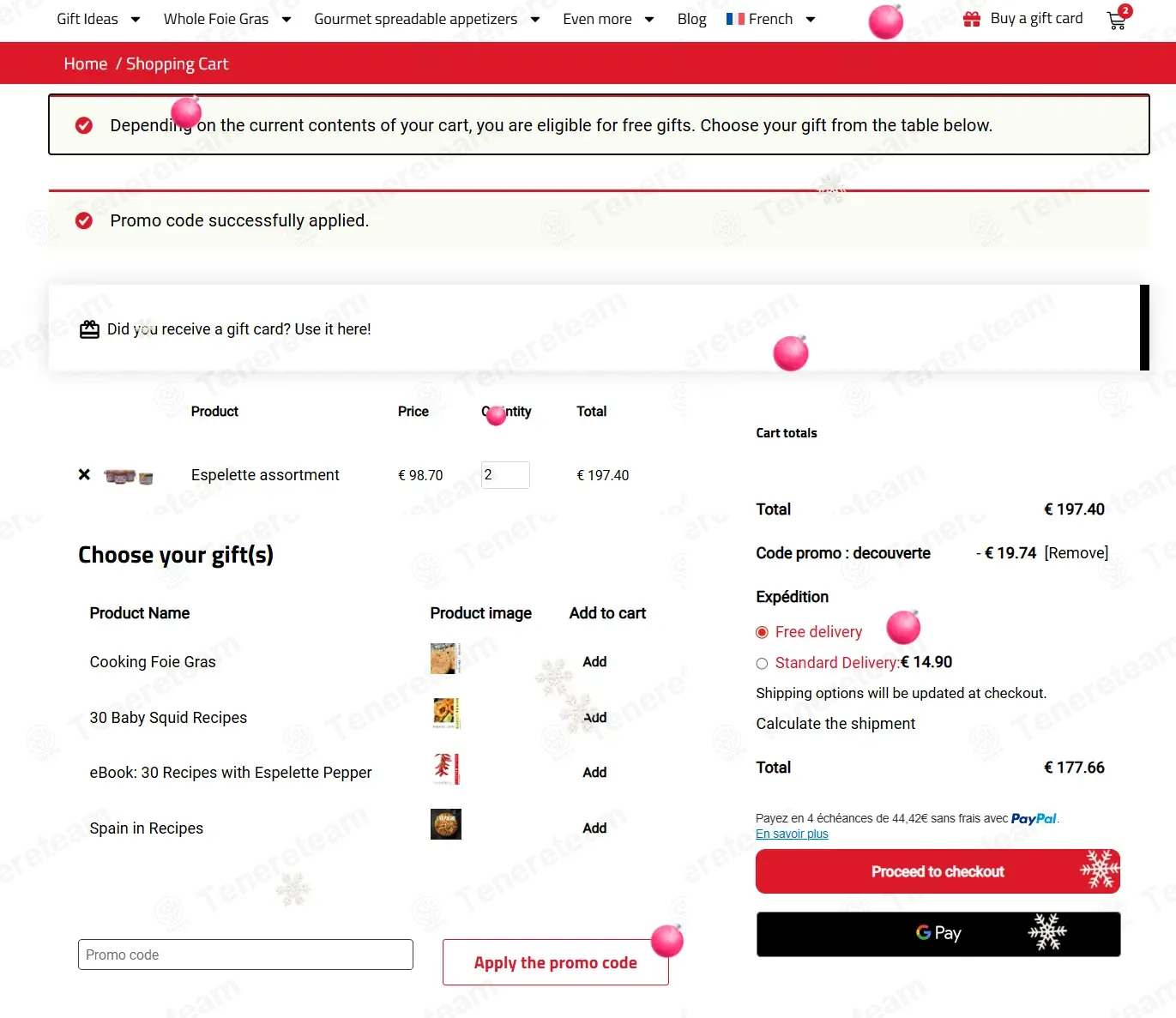The height and width of the screenshot is (1018, 1176).
Task: Add eBook 30 Recipes with Espelette Pepper
Action: click(x=594, y=773)
